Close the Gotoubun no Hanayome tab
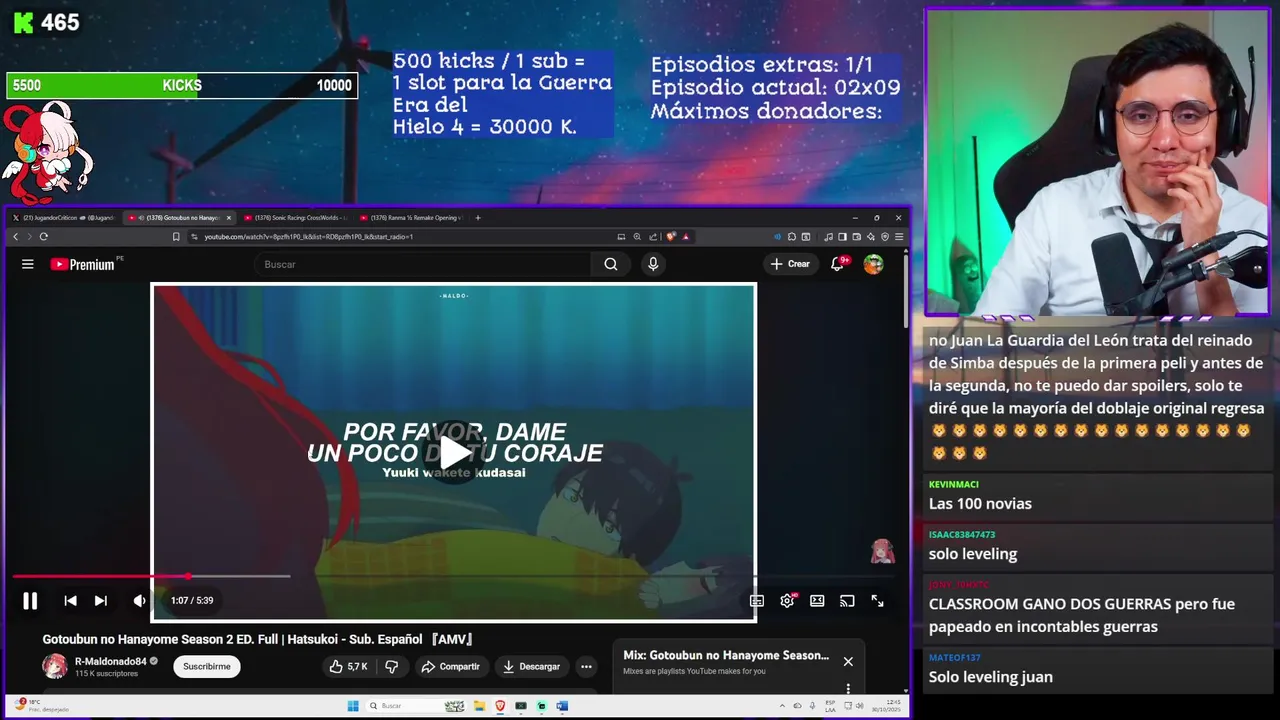This screenshot has width=1280, height=720. (228, 217)
